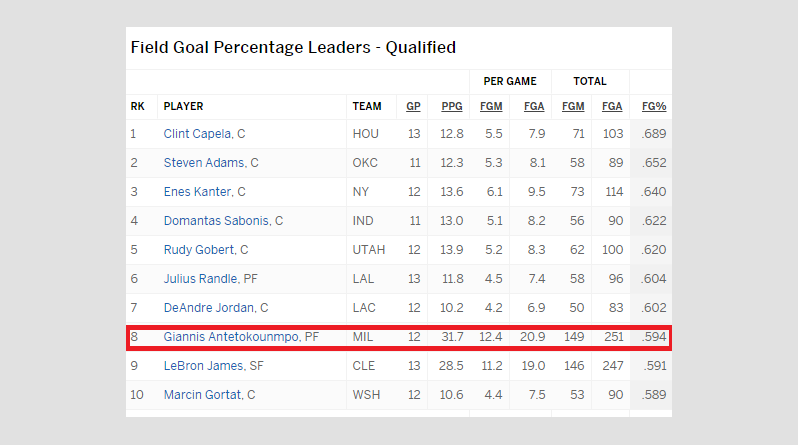Open Domantas Sabonis player link

coord(216,221)
